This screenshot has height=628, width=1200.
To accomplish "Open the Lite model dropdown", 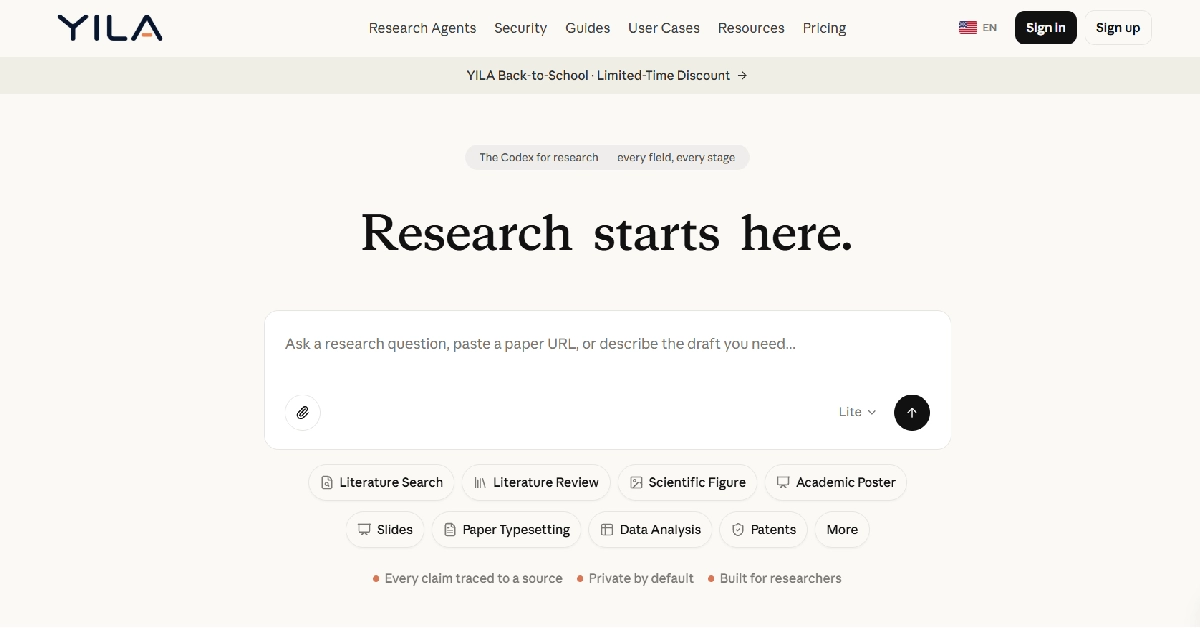I will coord(857,412).
